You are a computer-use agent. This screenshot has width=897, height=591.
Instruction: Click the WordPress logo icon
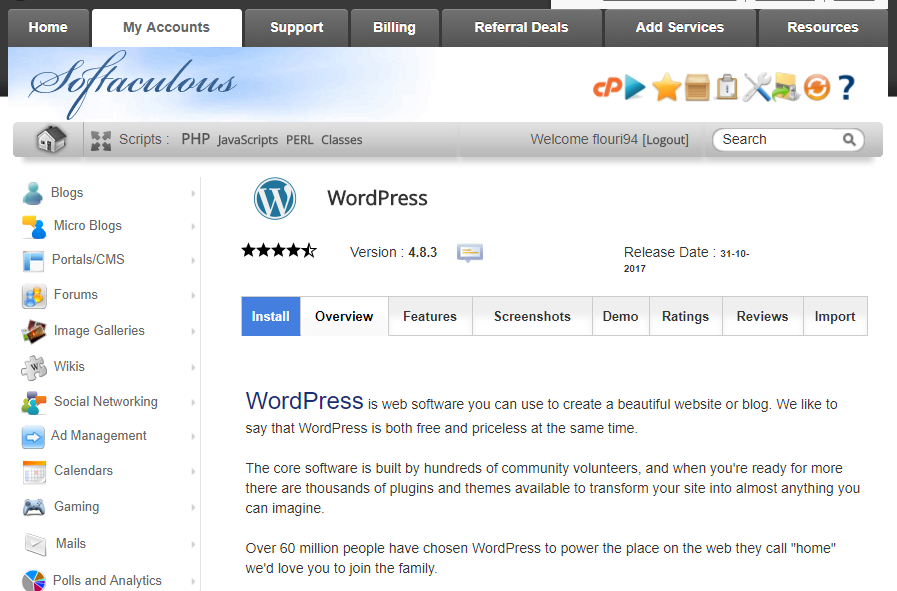[275, 199]
